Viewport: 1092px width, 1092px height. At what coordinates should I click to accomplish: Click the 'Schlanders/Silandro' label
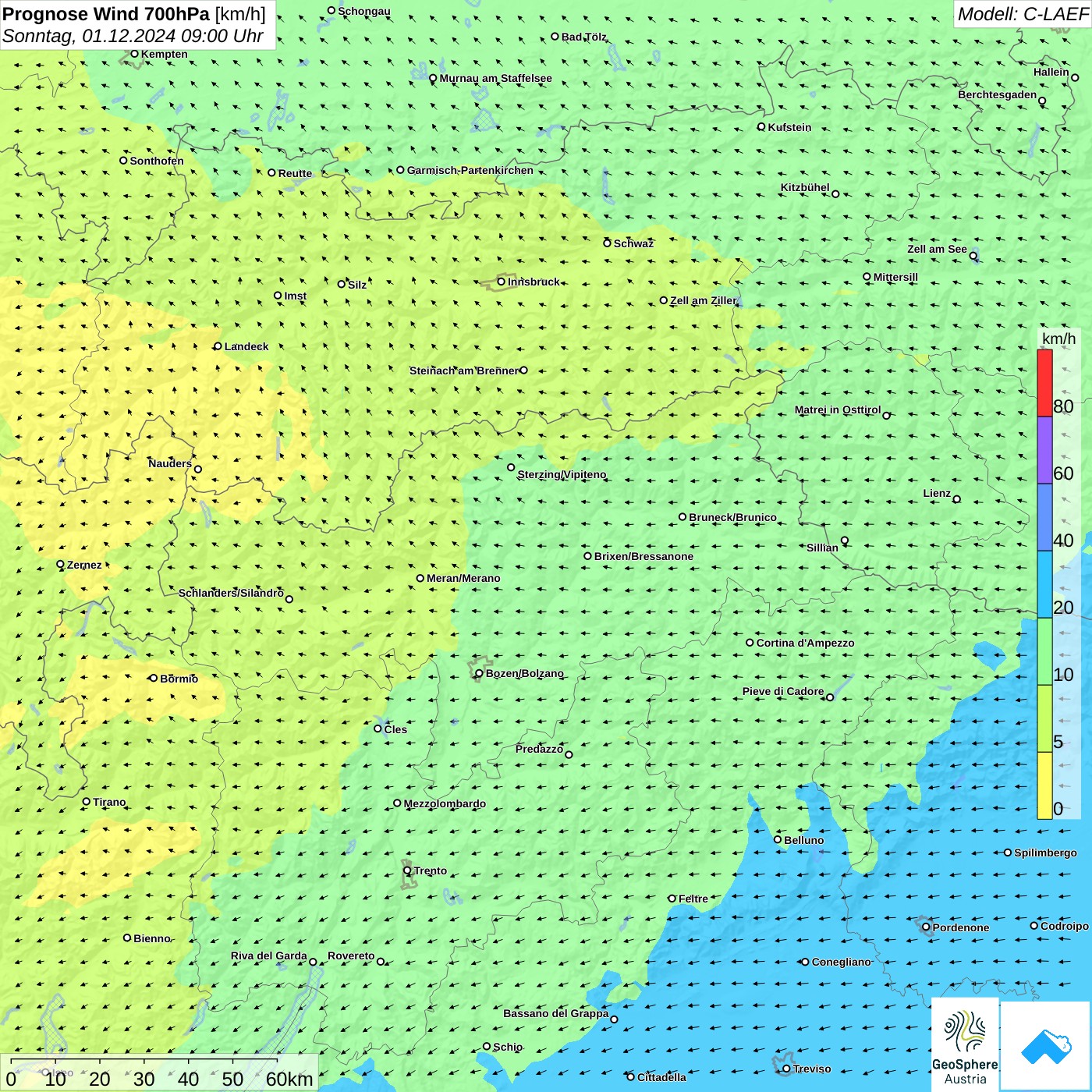(231, 593)
